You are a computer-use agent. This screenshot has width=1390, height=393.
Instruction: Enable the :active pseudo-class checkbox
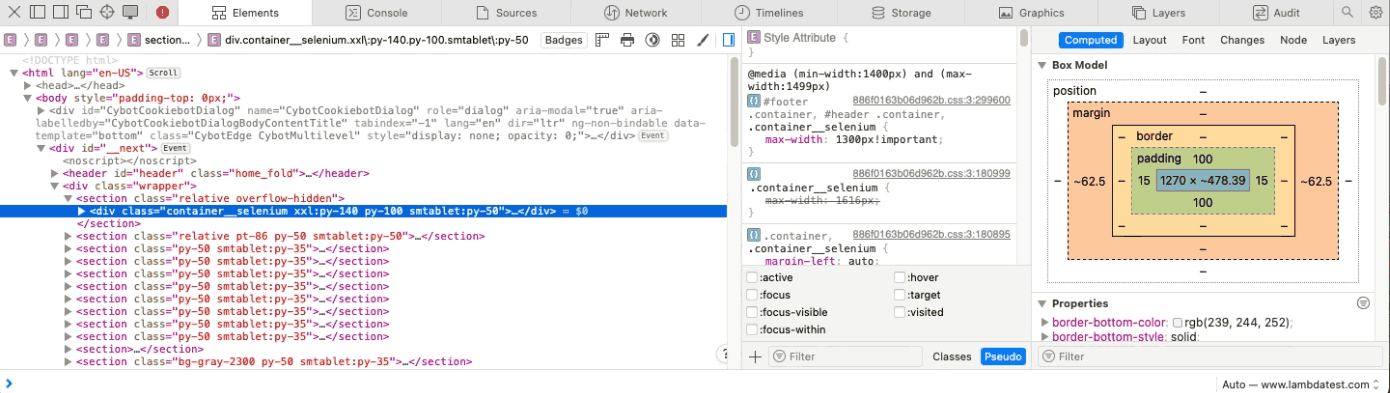click(752, 277)
